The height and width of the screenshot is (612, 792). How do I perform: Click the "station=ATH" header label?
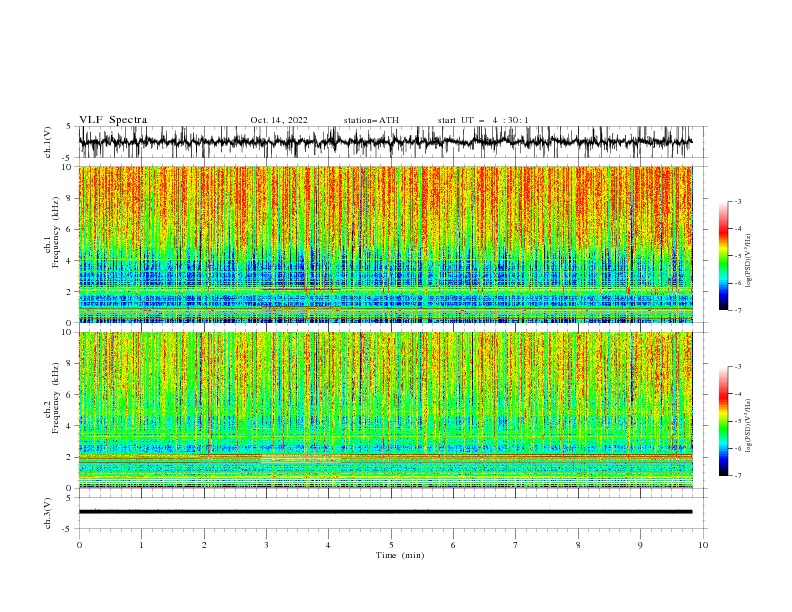coord(371,120)
